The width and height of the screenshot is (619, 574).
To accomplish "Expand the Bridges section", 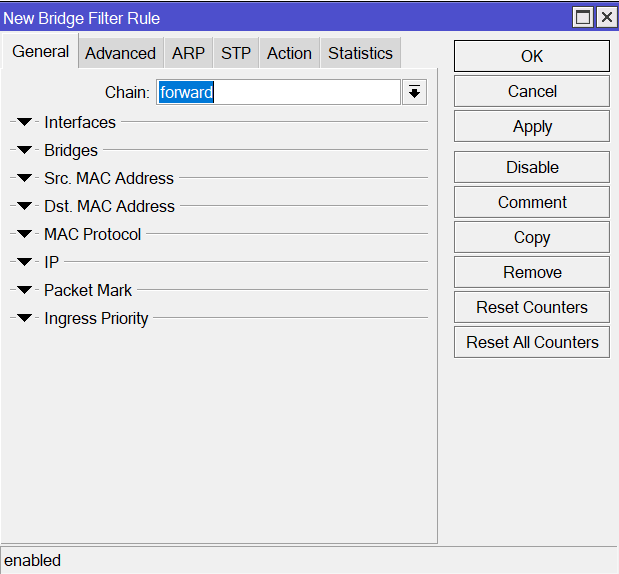I will tap(24, 150).
